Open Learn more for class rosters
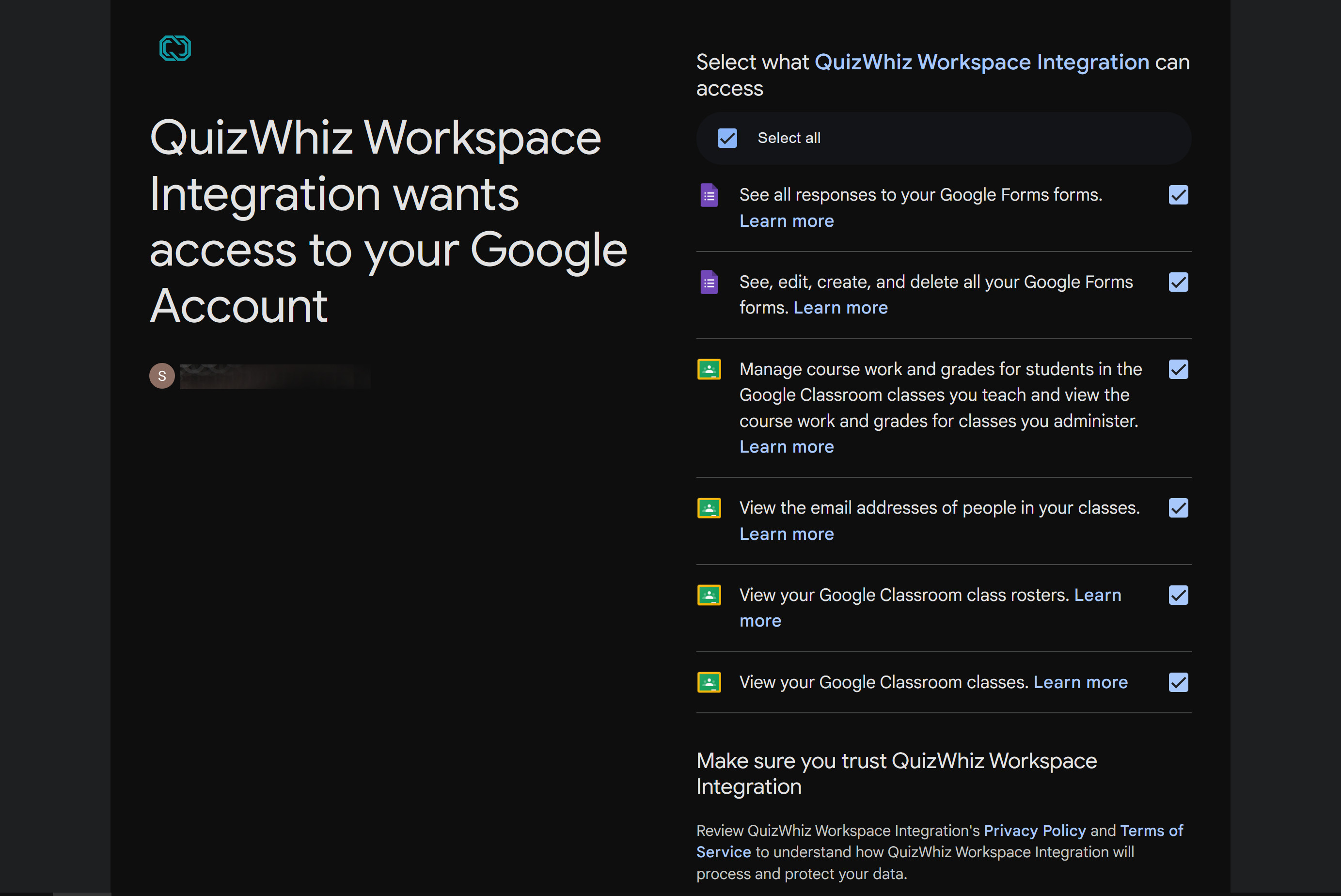 point(1098,595)
